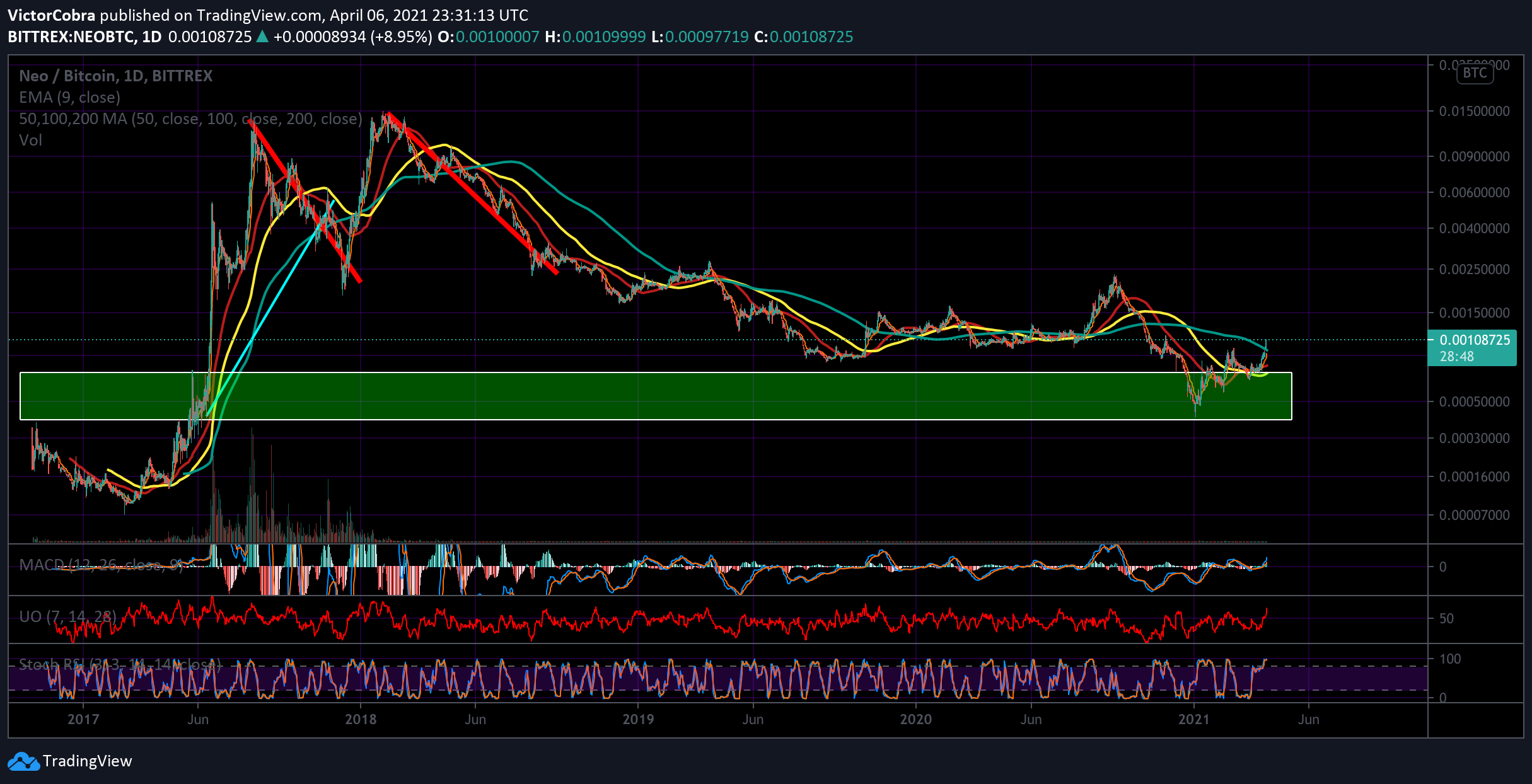The height and width of the screenshot is (784, 1532).
Task: Click the 0.00030000 price axis label
Action: [1475, 438]
